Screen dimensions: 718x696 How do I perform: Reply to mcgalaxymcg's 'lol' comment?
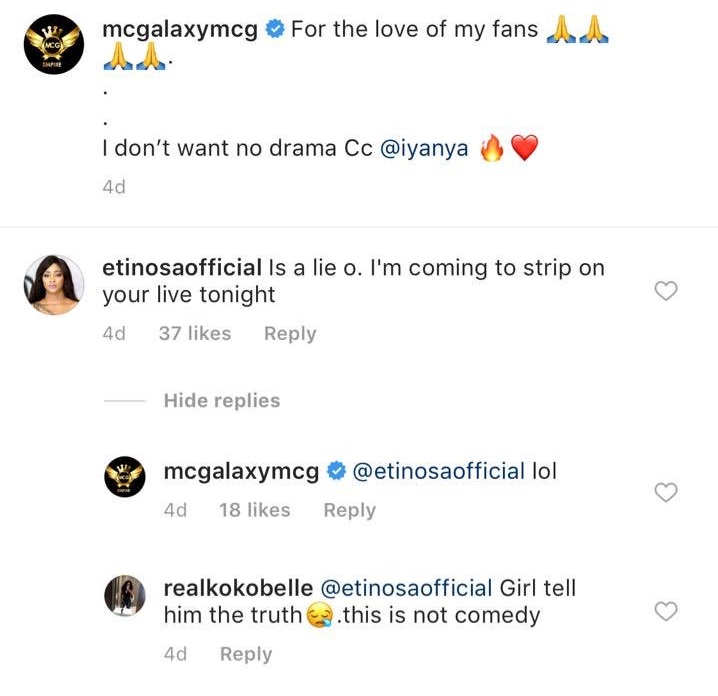pos(349,510)
